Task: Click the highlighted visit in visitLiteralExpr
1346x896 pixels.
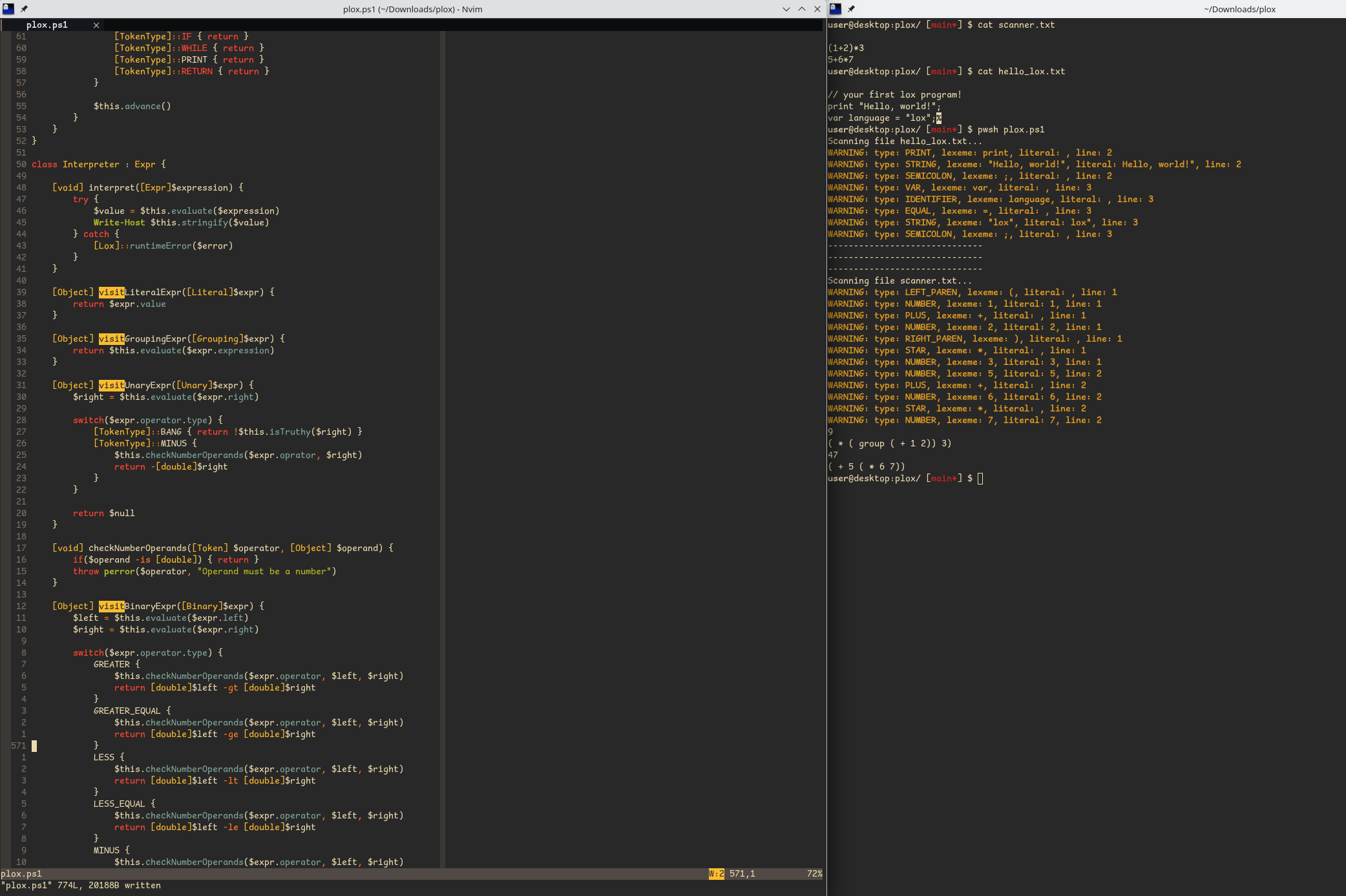Action: (112, 293)
